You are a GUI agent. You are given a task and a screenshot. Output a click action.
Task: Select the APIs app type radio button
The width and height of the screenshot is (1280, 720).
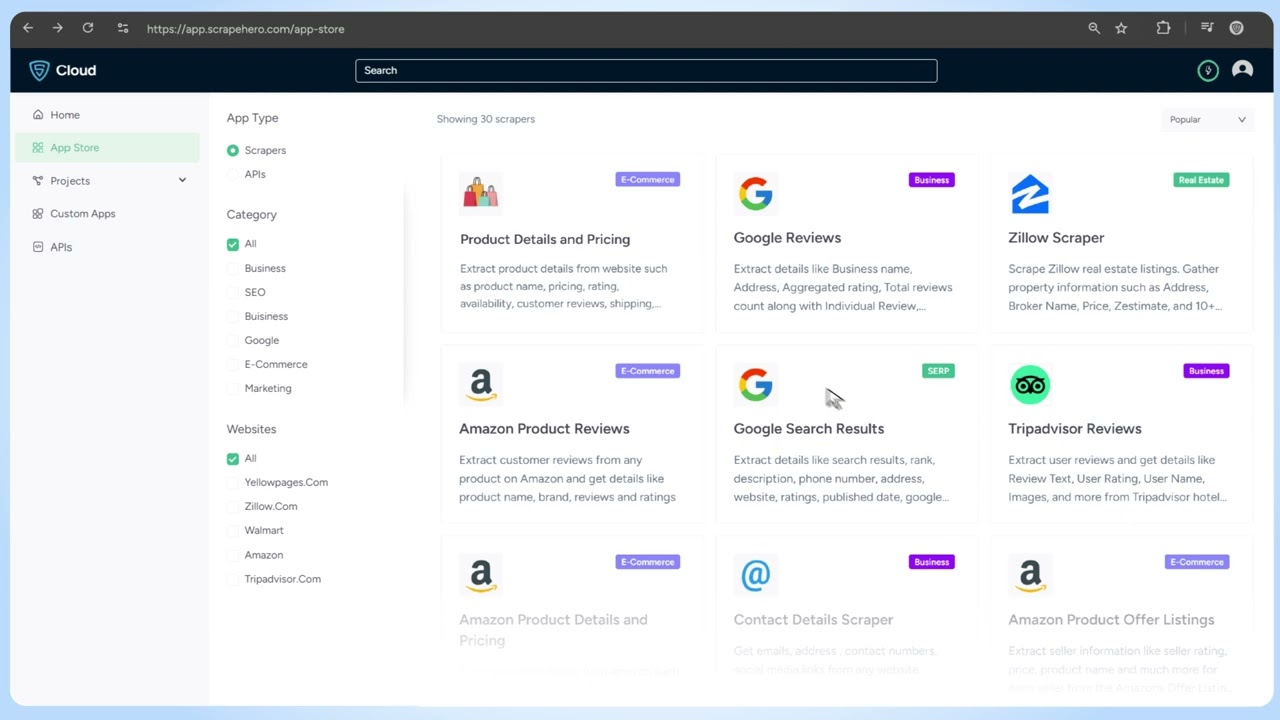(233, 174)
